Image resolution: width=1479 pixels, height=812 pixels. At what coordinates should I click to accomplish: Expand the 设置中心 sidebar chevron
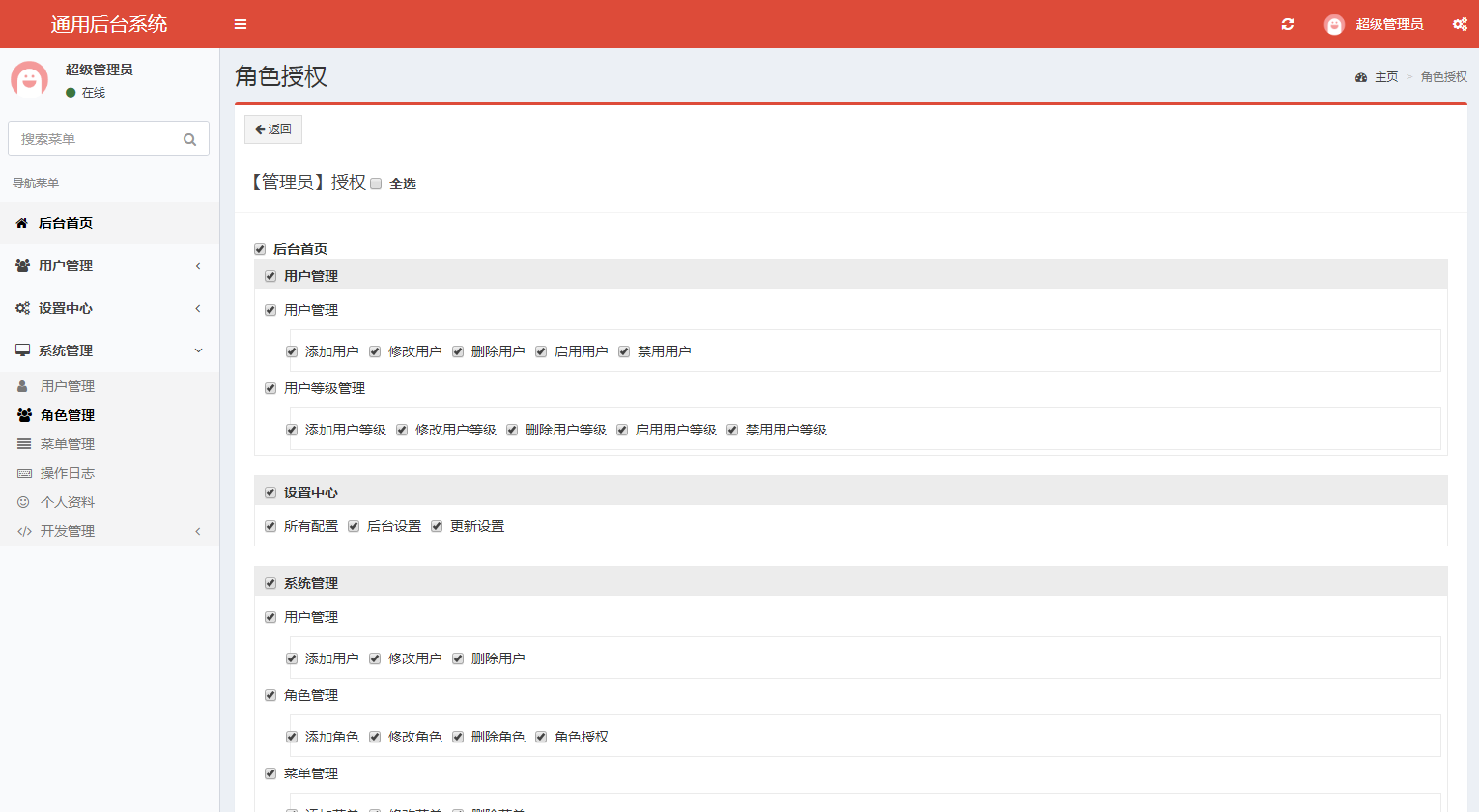tap(198, 308)
